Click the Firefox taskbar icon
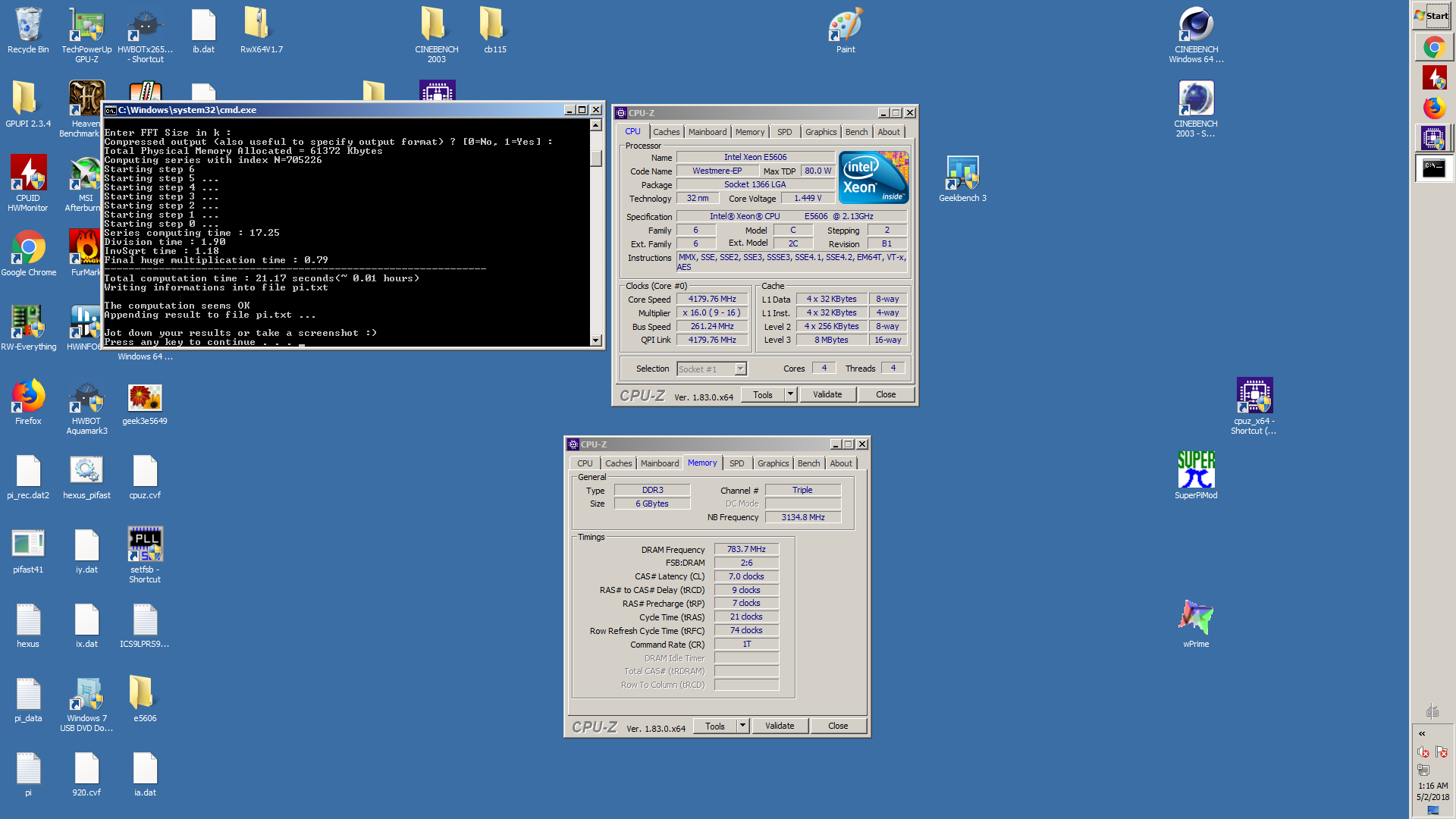 [x=1433, y=108]
